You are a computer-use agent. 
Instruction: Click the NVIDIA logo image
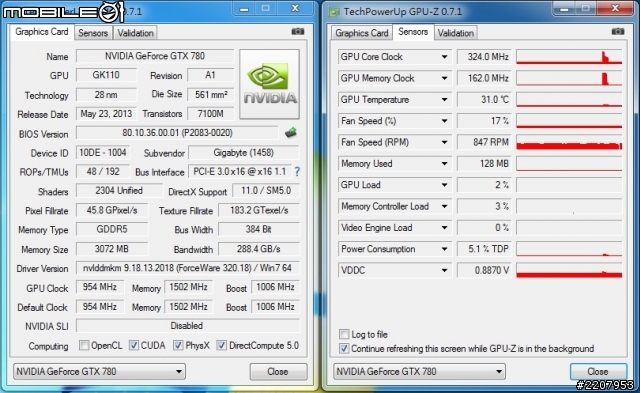point(269,84)
